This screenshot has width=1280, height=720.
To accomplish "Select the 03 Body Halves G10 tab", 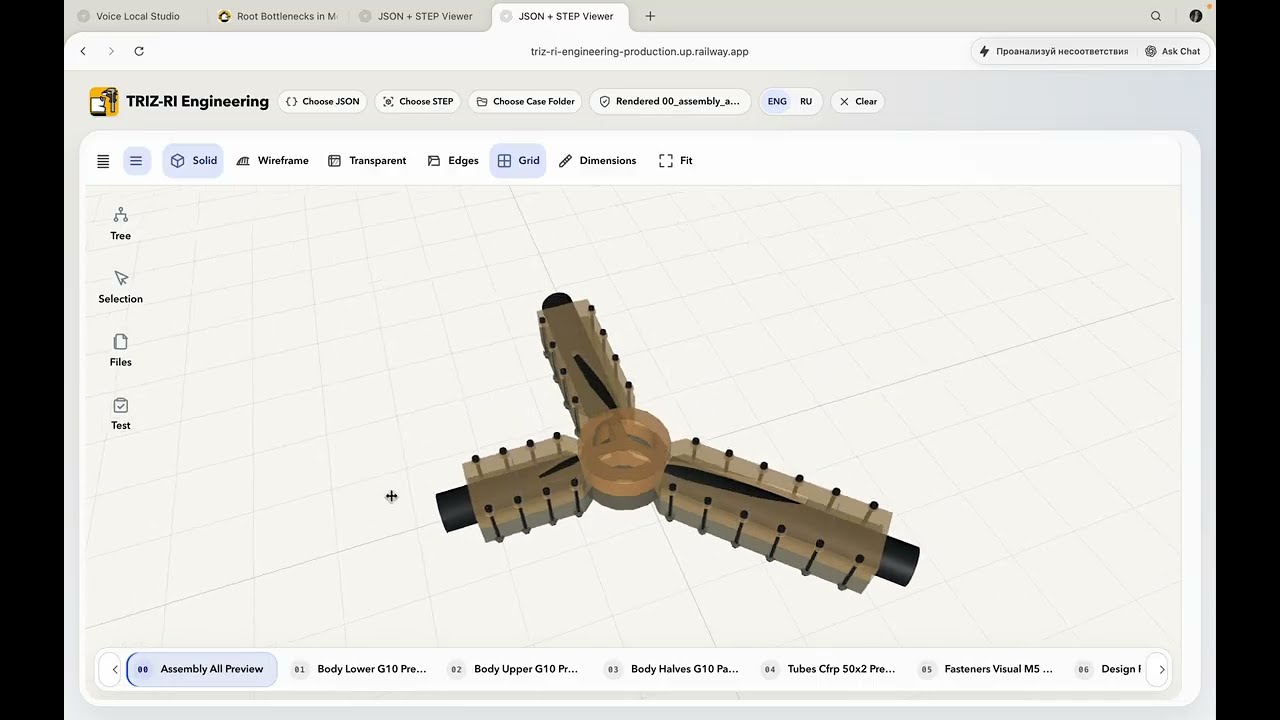I will [x=673, y=669].
